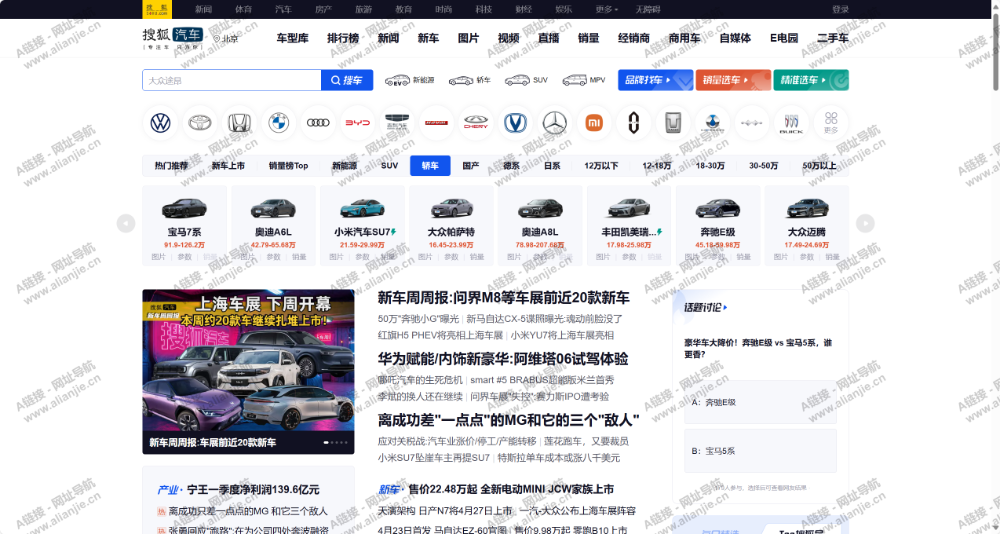Screen dimensions: 1000x534
Task: Open the 奔驰E级 car card
Action: [x=718, y=225]
